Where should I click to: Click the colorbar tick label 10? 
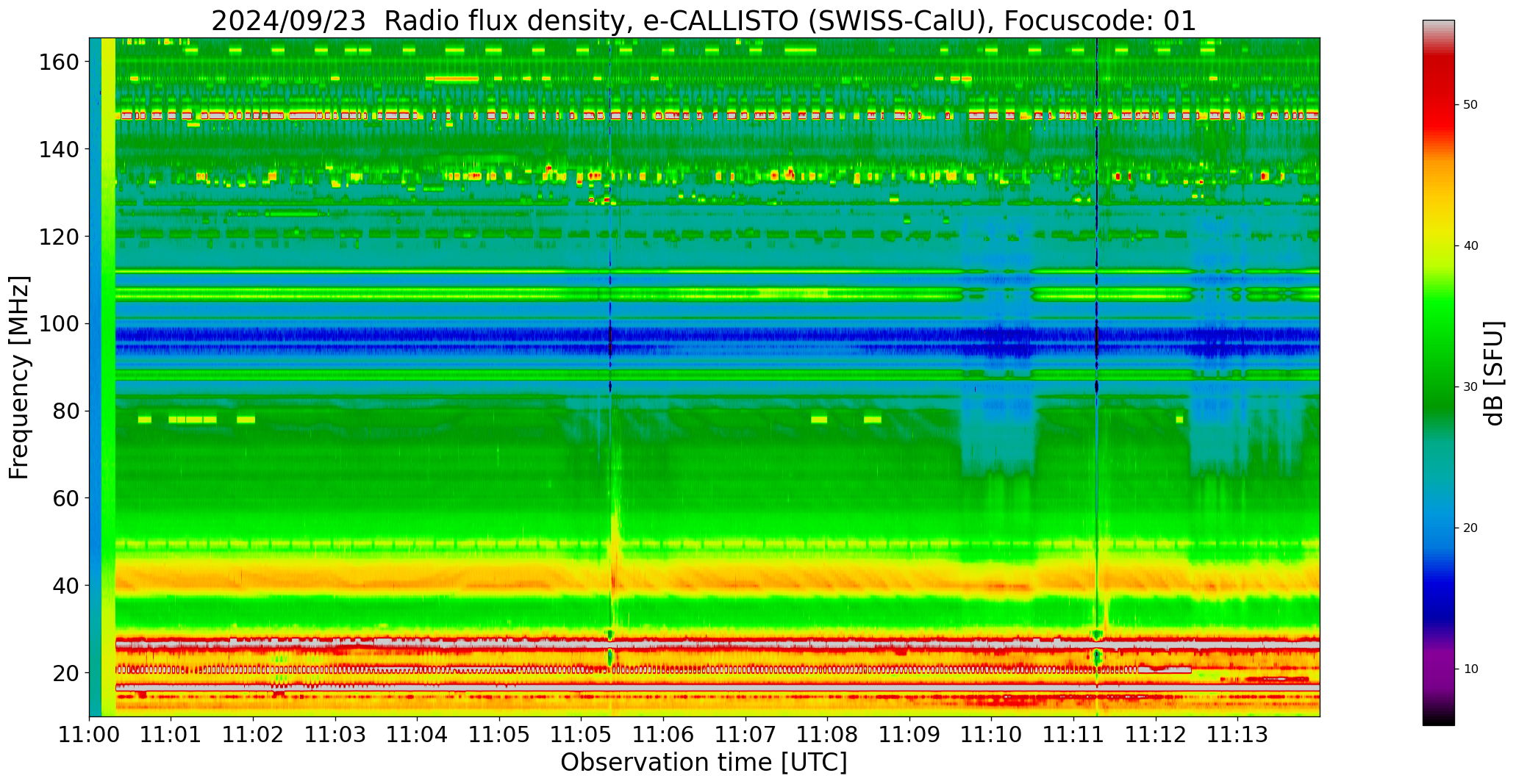[1470, 669]
